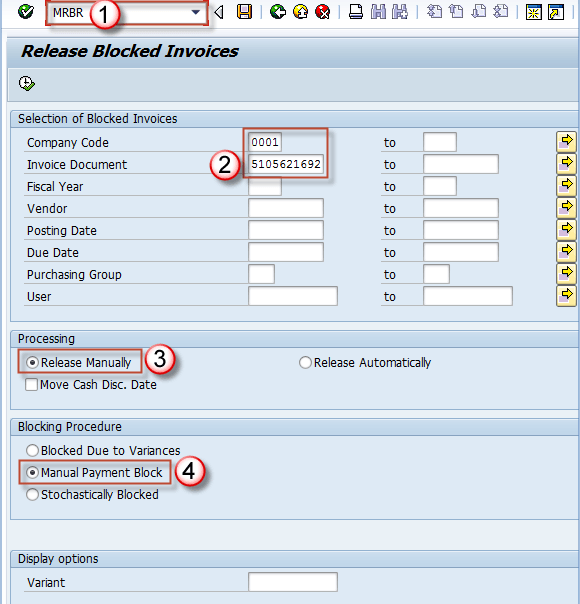Click the Create shortcut icon
Viewport: 580px width, 604px height.
click(x=556, y=12)
